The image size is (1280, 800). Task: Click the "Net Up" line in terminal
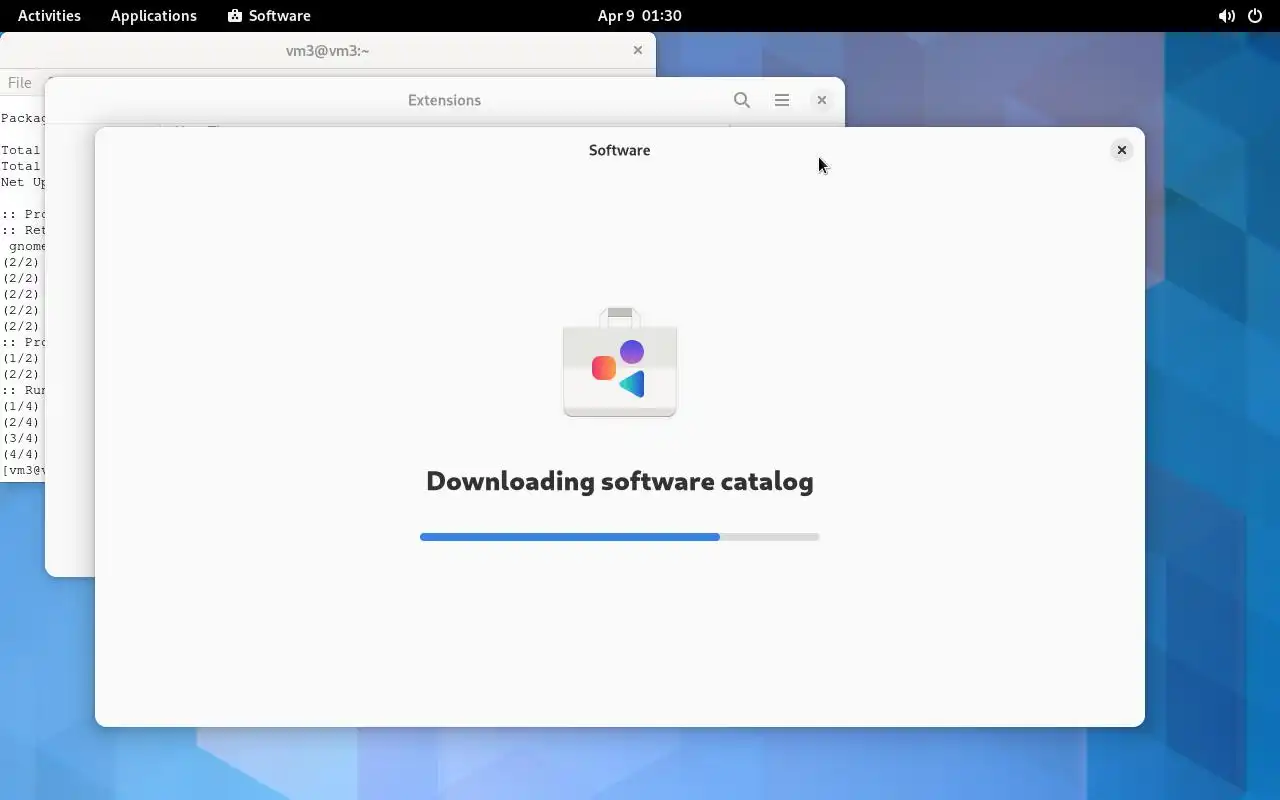[x=23, y=182]
